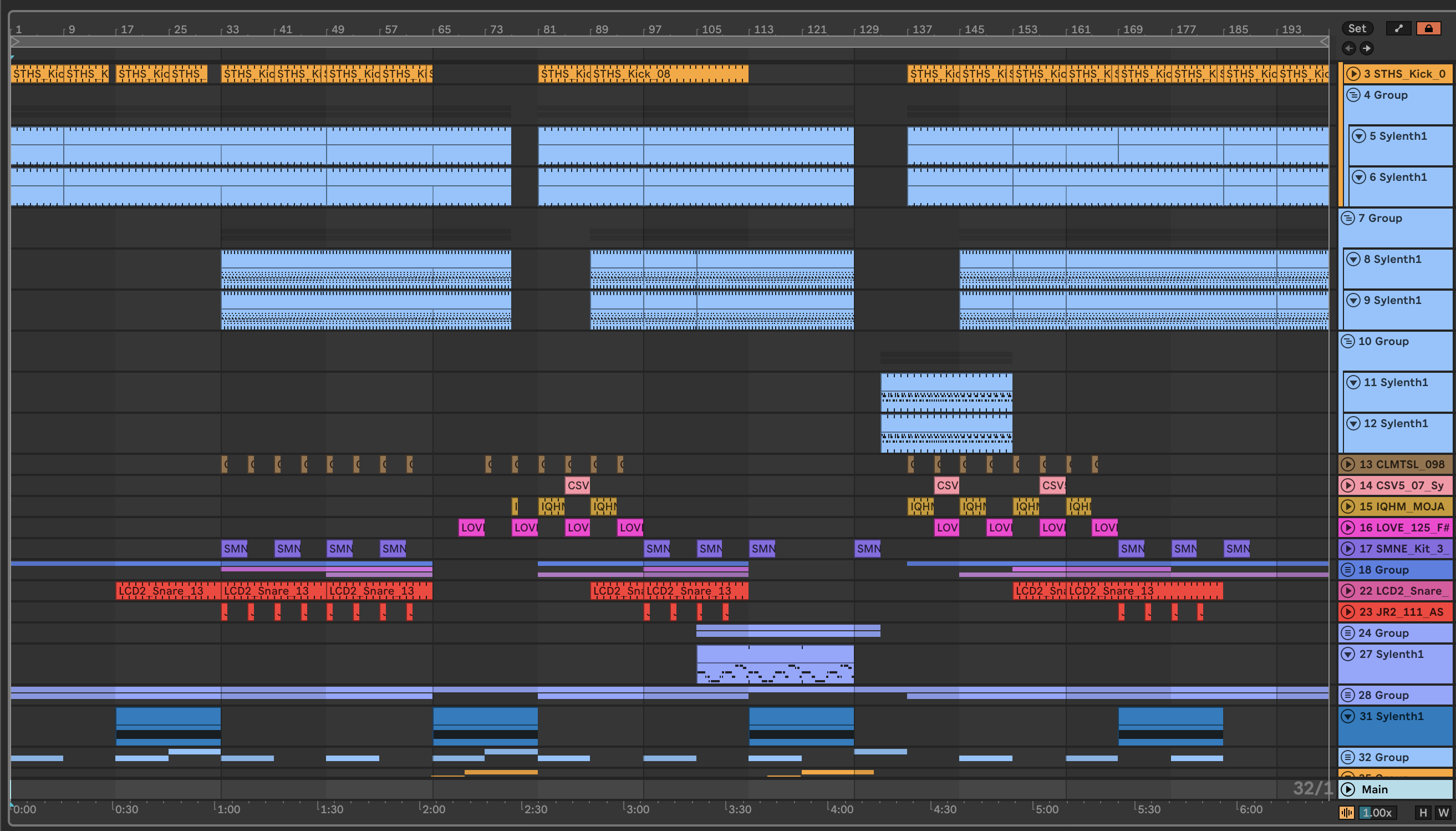Select first SMN clip on track 17
1456x831 pixels.
click(235, 549)
